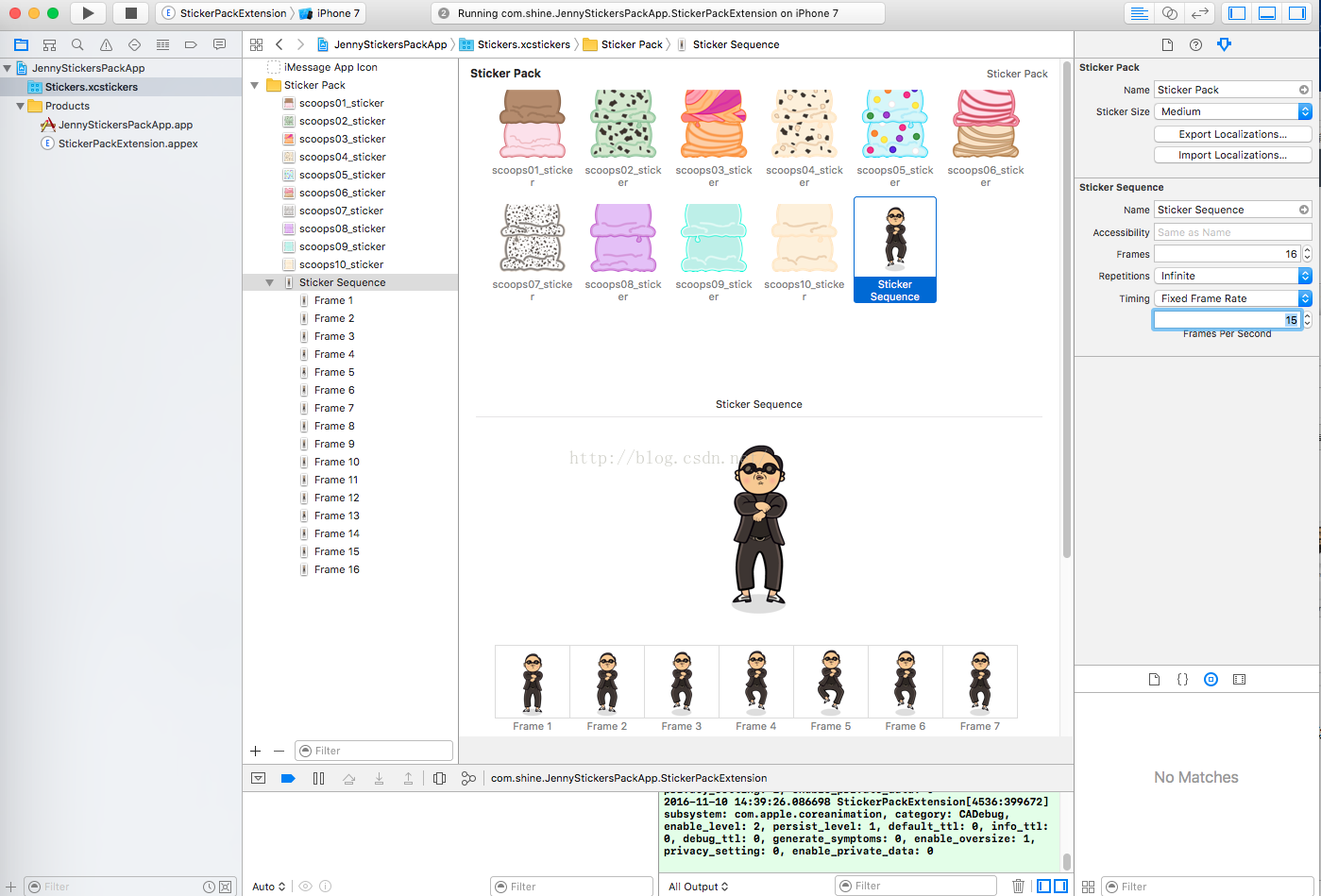Click the Run (play) button
The height and width of the screenshot is (896, 1321).
pos(88,13)
